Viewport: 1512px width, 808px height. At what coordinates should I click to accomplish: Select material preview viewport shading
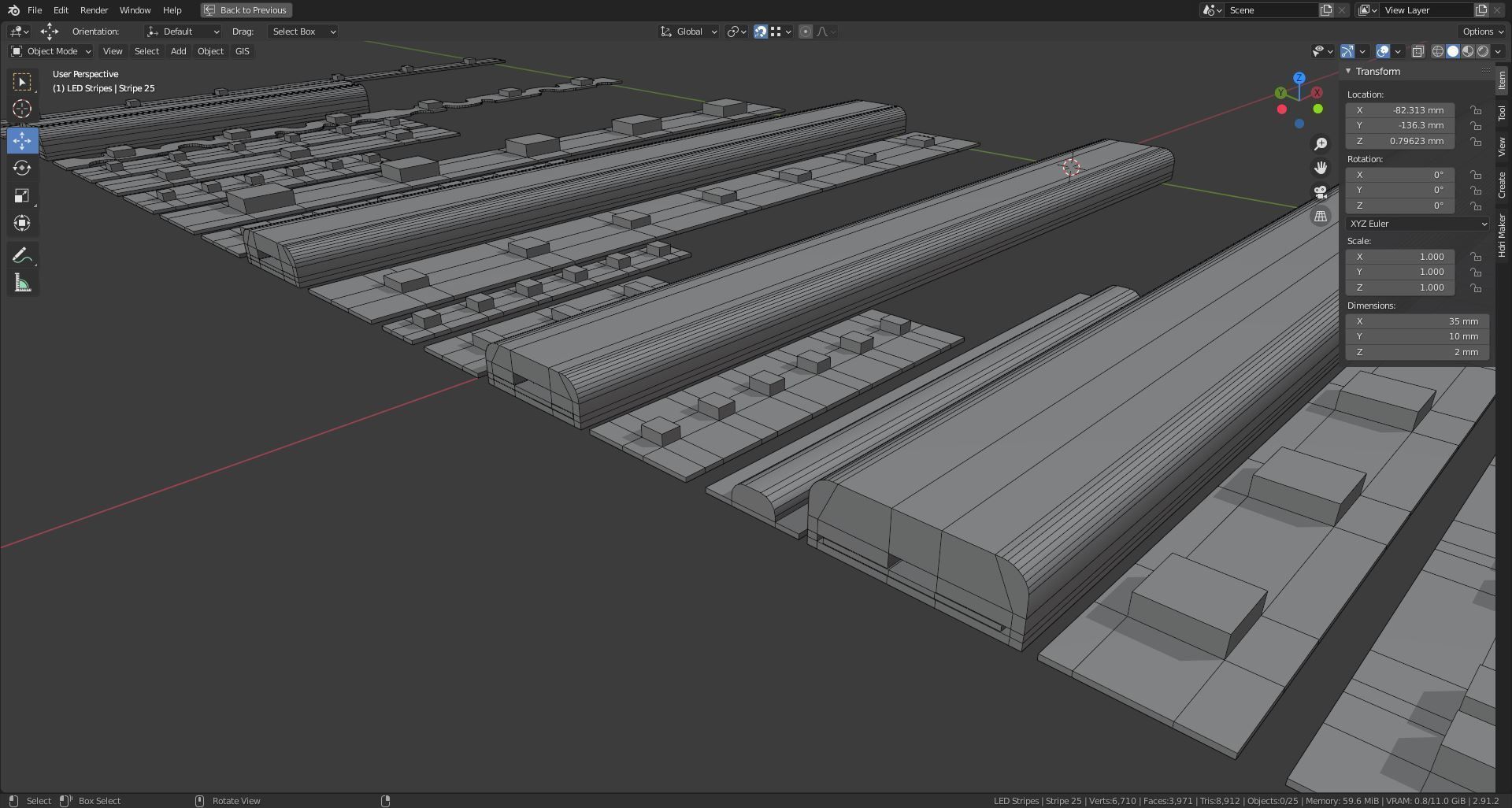[x=1468, y=51]
